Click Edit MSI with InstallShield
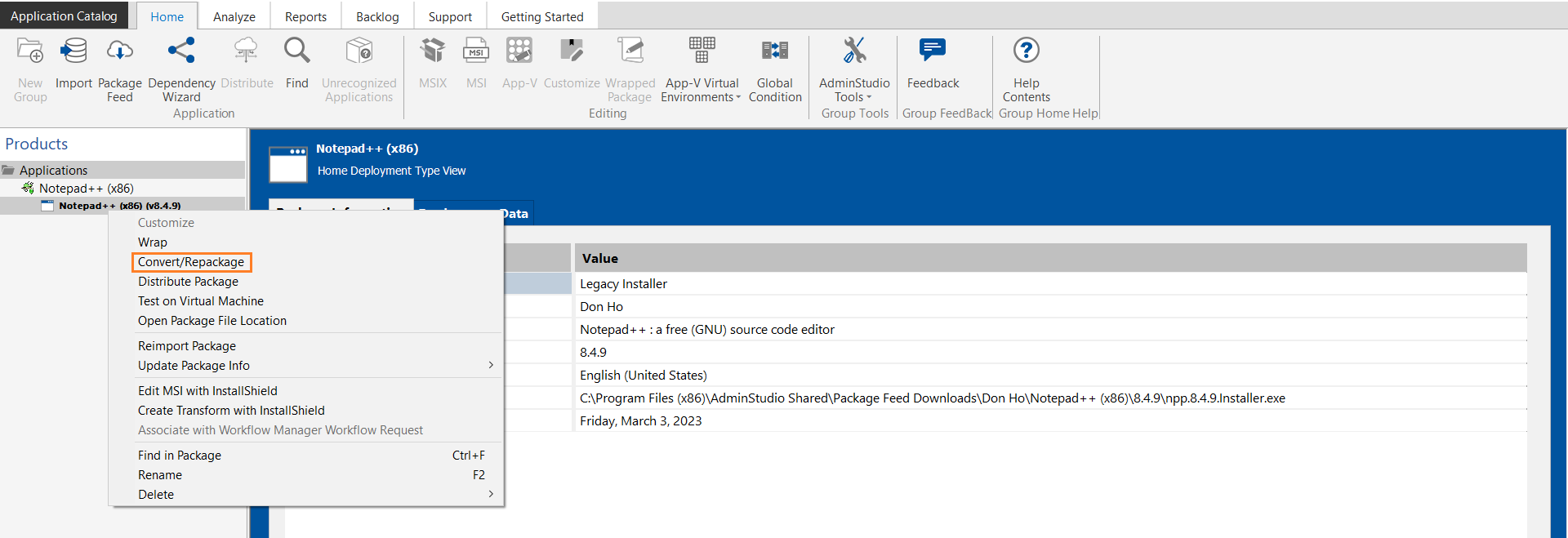 point(207,391)
